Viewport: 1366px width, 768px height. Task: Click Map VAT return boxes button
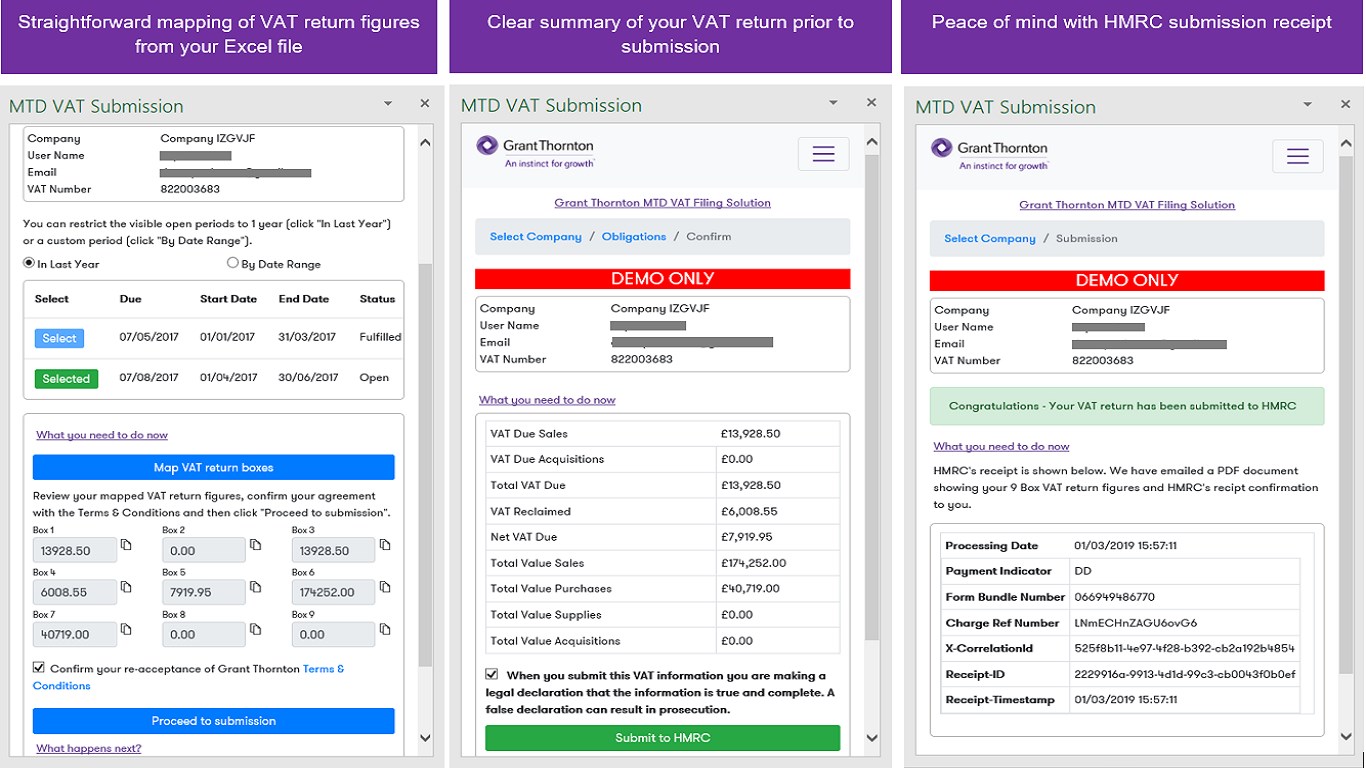tap(214, 467)
